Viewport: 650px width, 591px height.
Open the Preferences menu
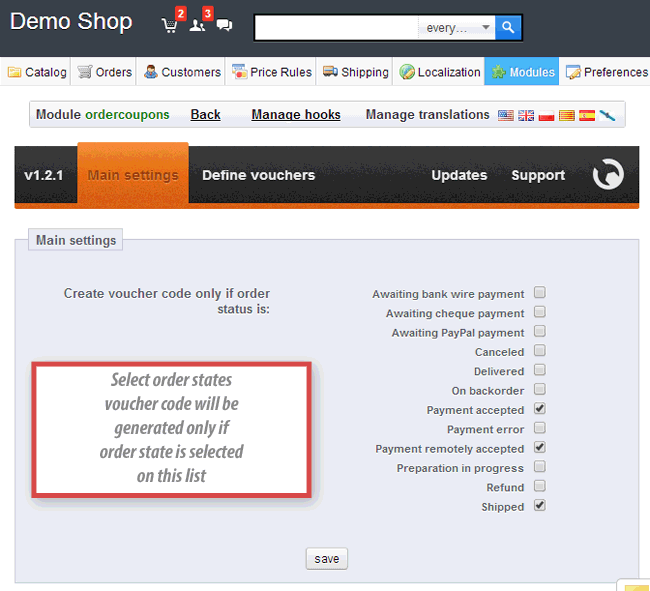(x=606, y=72)
